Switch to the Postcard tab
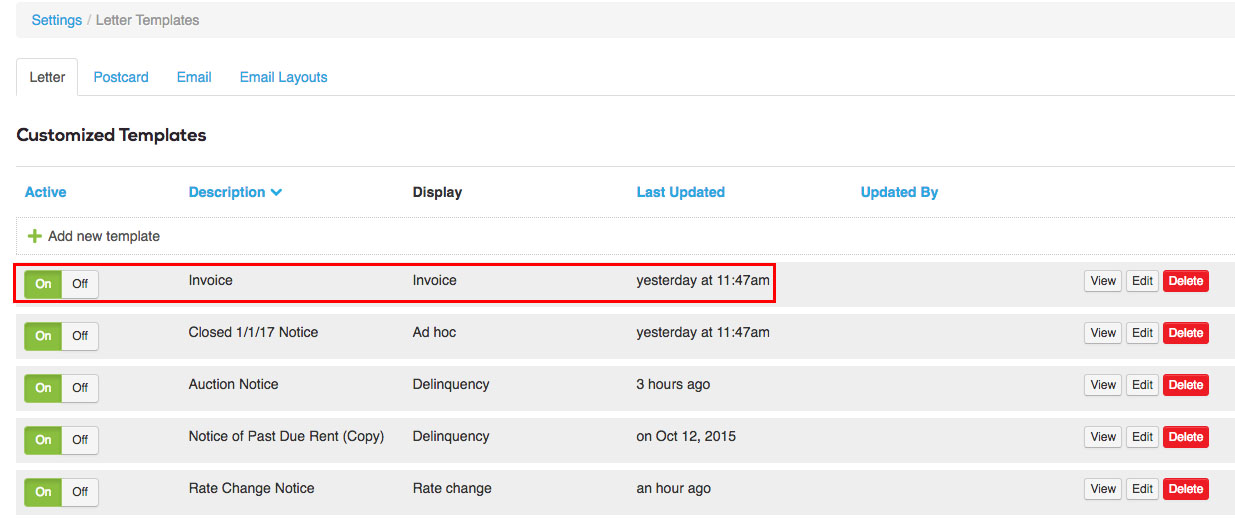This screenshot has height=519, width=1235. pos(121,77)
